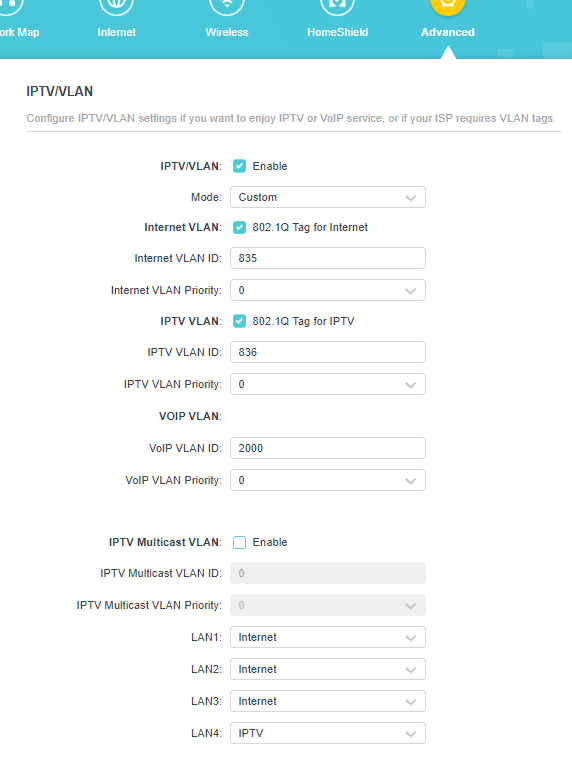The height and width of the screenshot is (774, 572).
Task: Enable the IPTV Multicast VLAN checkbox
Action: click(x=239, y=542)
